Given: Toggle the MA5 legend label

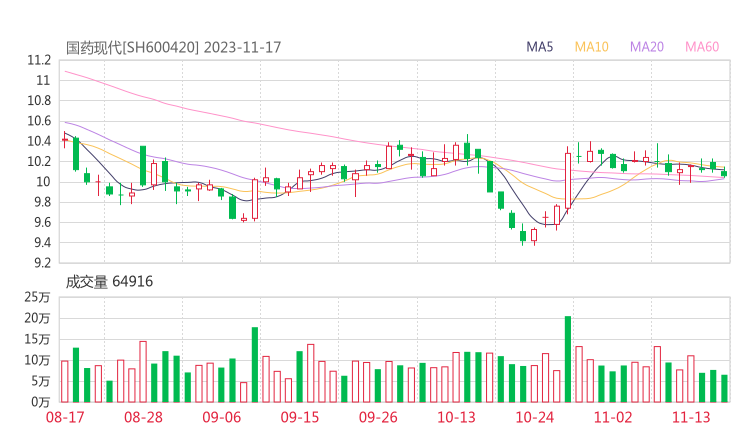Looking at the screenshot, I should (540, 47).
